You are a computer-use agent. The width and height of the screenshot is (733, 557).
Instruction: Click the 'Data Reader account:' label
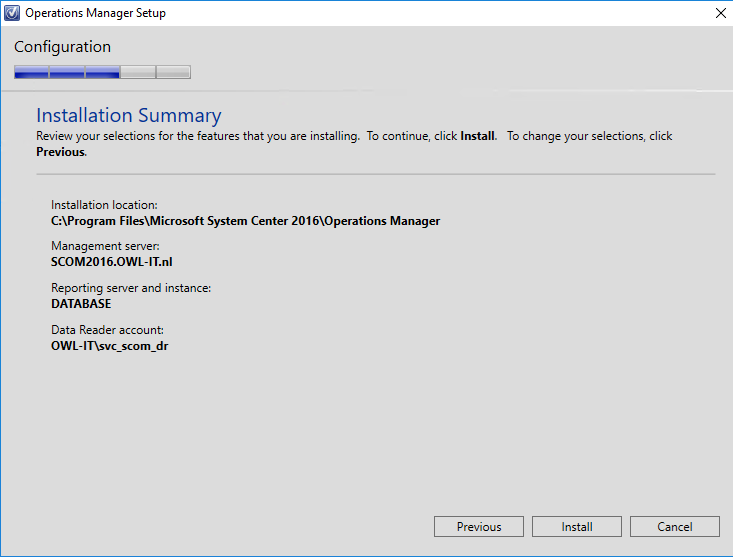(108, 330)
